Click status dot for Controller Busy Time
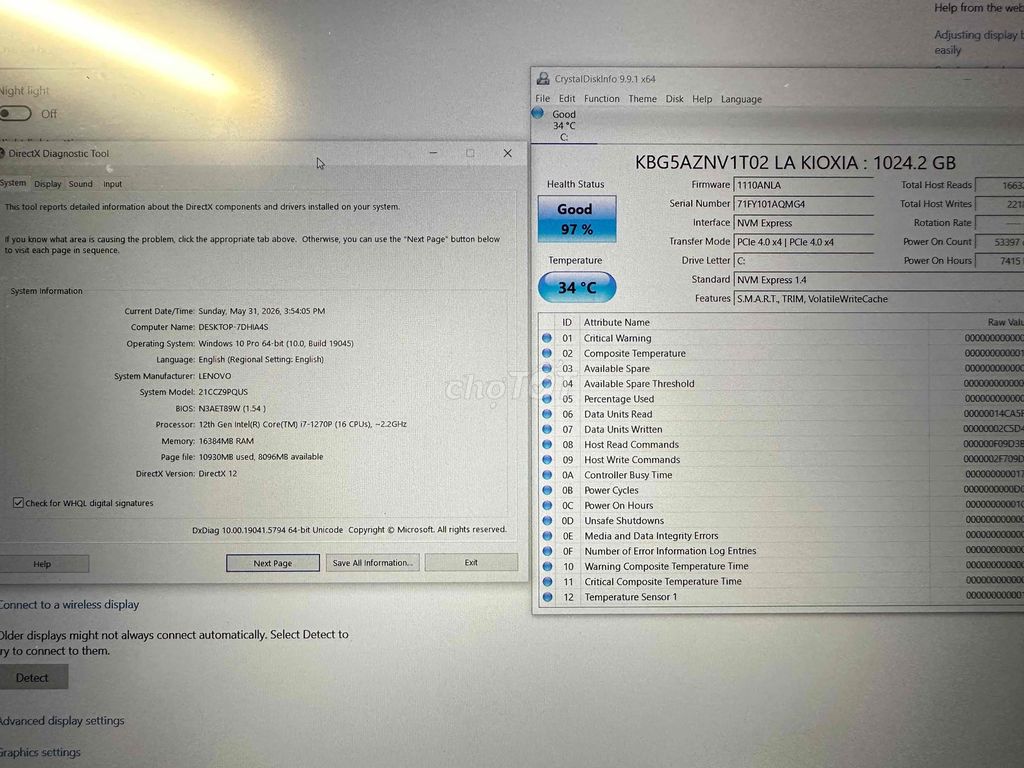Screen dimensions: 1024x768 click(x=547, y=475)
